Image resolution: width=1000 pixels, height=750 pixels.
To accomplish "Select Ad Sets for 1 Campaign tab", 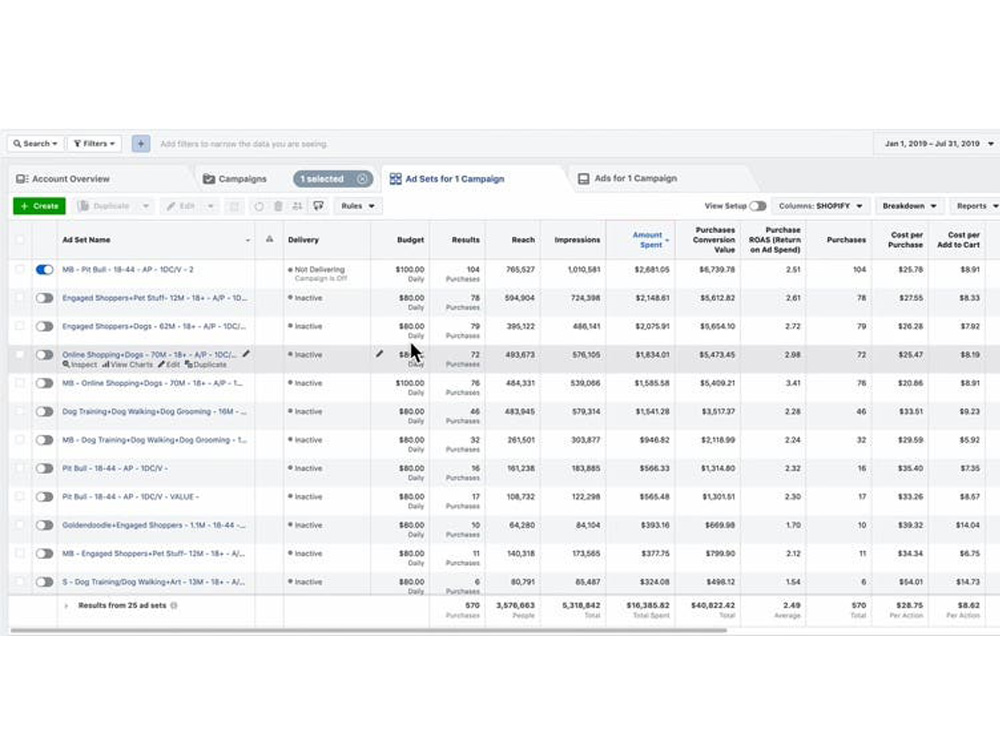I will click(447, 179).
